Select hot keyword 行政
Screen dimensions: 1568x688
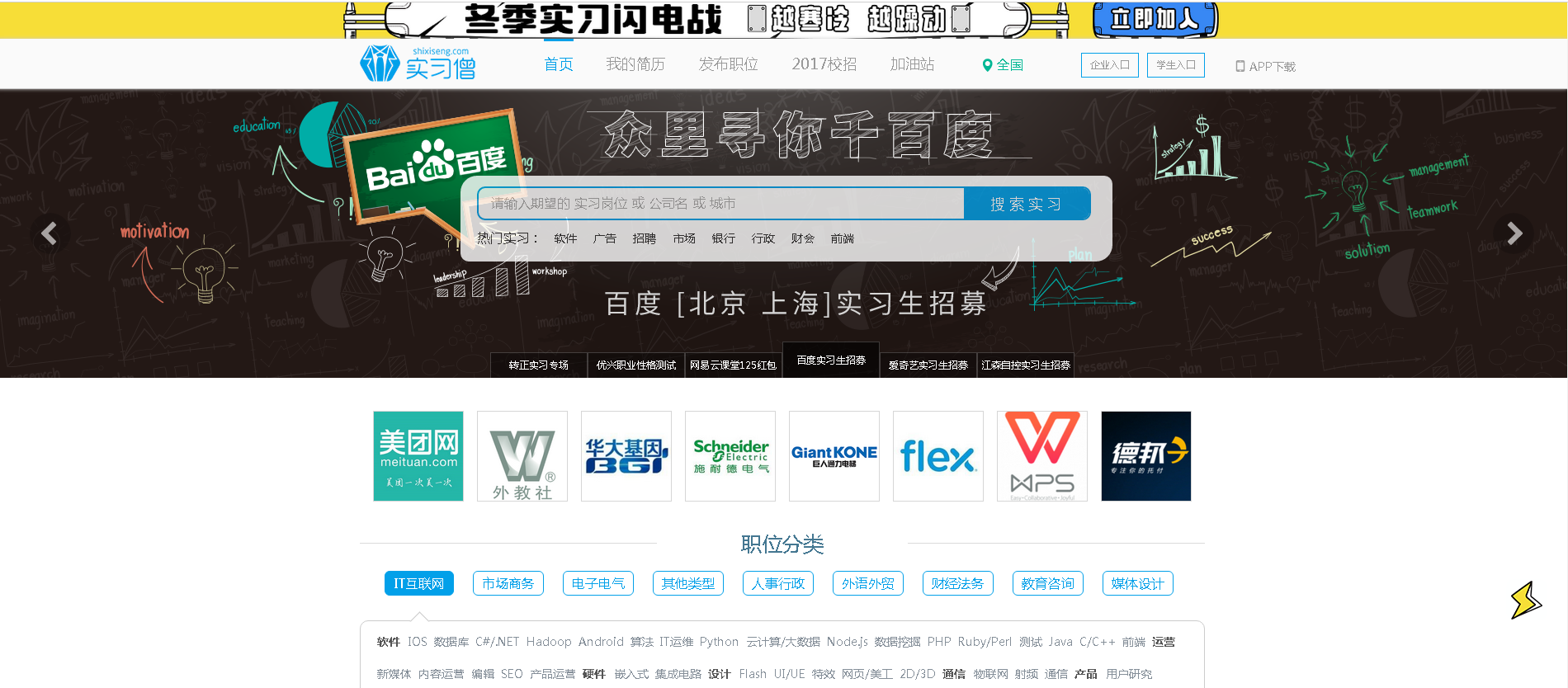763,238
